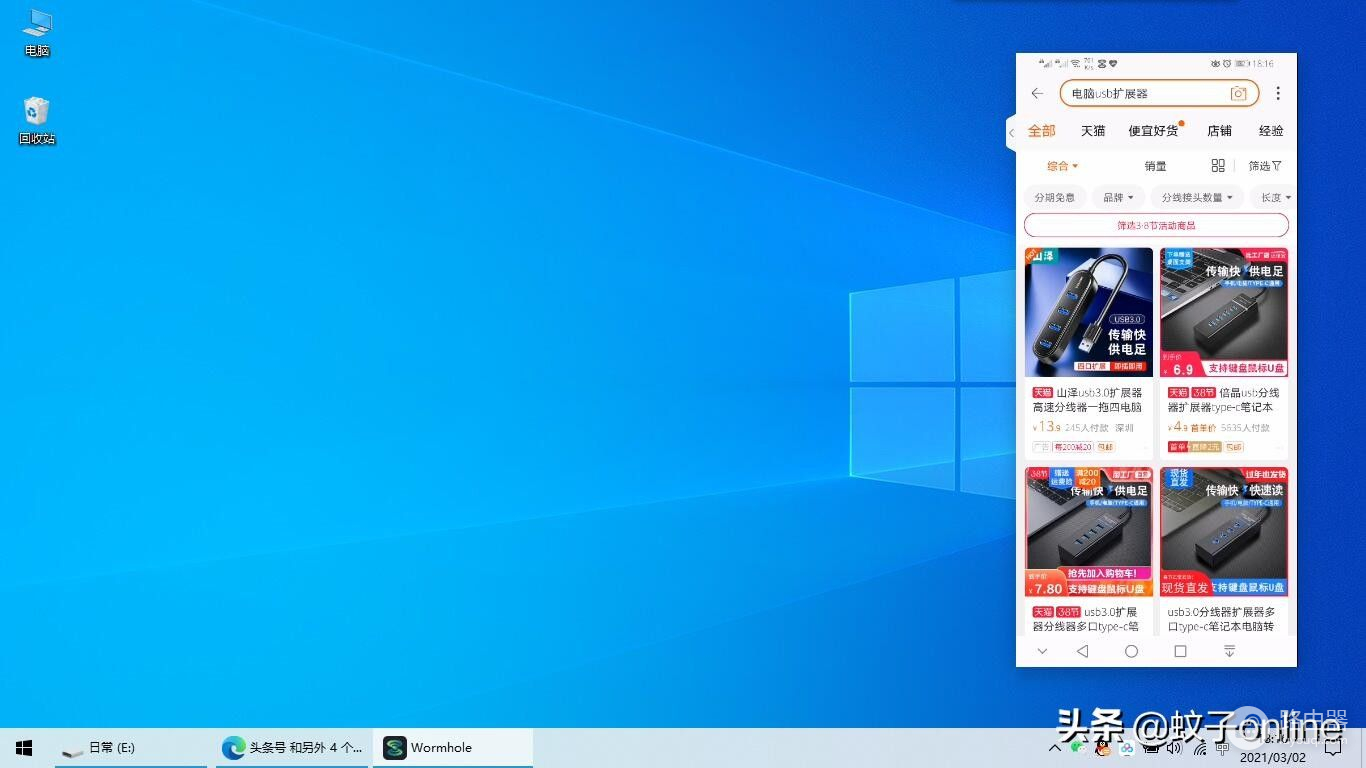Screen dimensions: 1366x768
Task: Open 山泽 USB3.0 hub product image
Action: point(1089,312)
